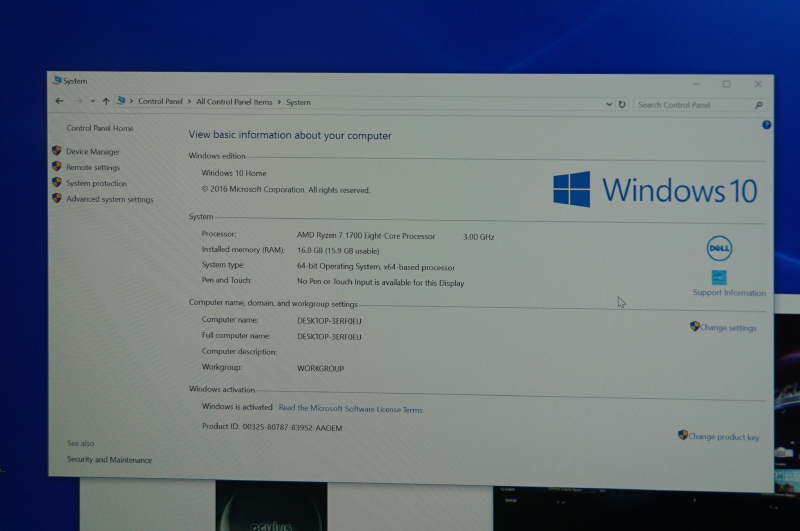Click shield icon beside Change settings

(x=694, y=326)
